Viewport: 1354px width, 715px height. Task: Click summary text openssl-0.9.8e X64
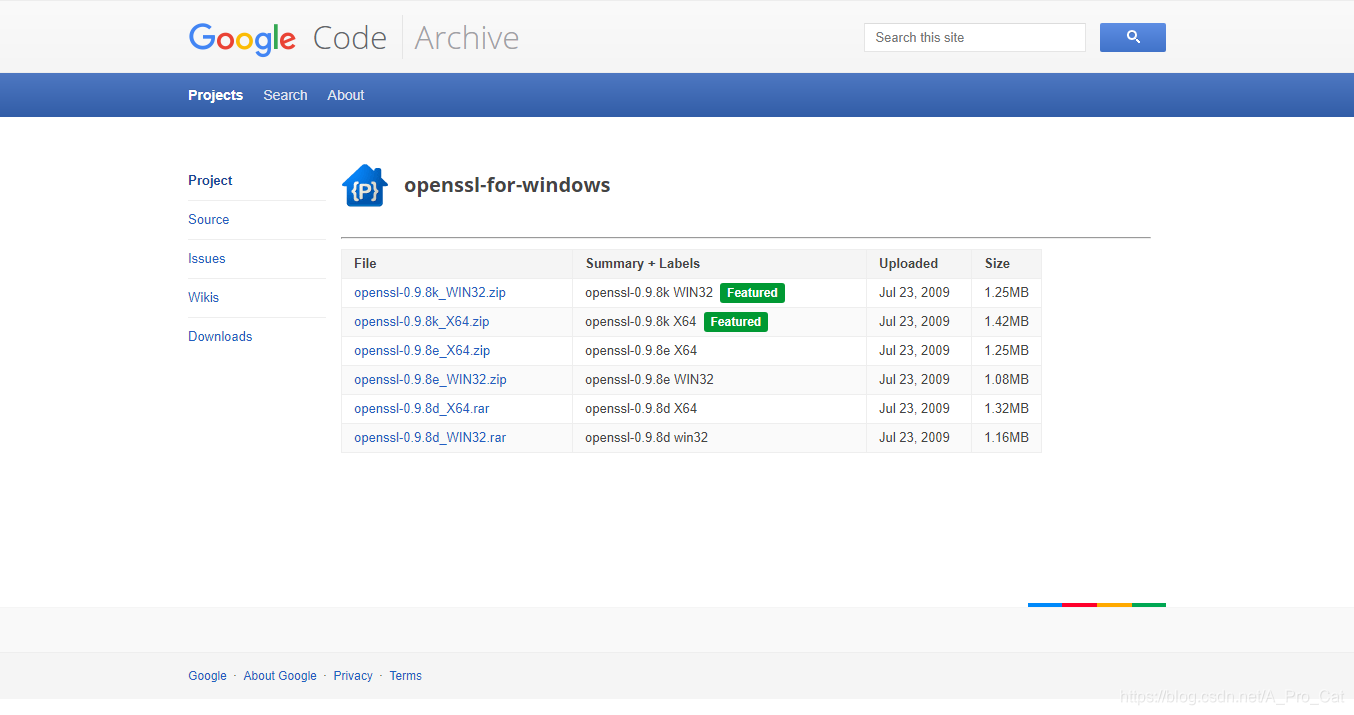[642, 351]
